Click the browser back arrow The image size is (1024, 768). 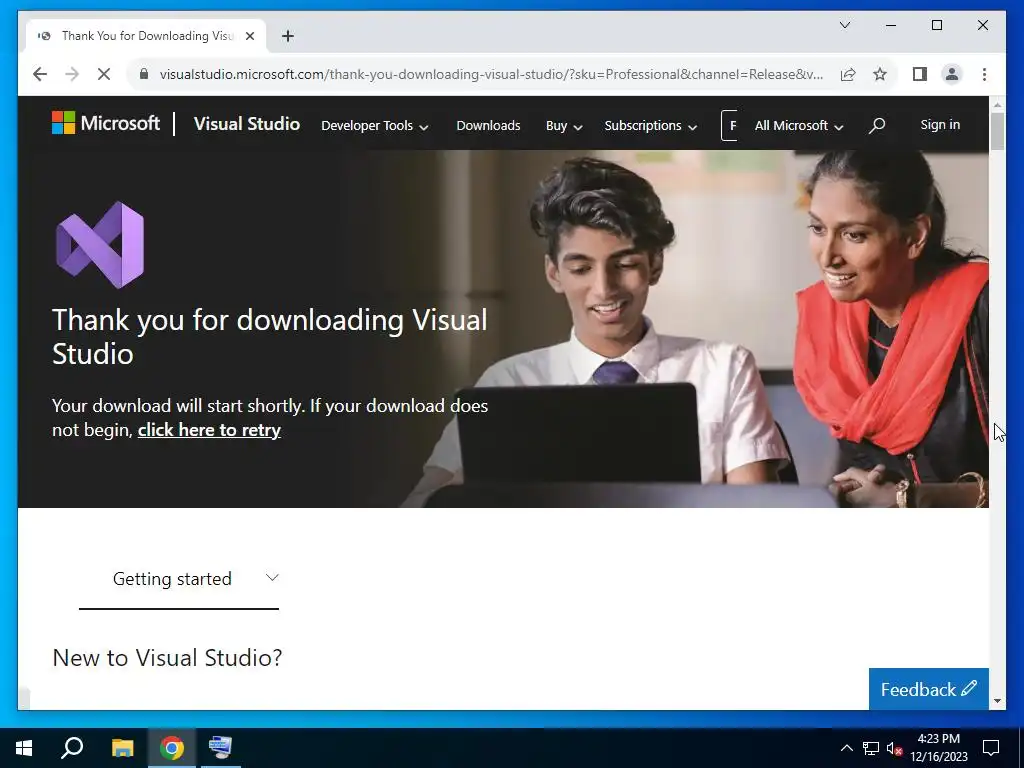tap(40, 74)
